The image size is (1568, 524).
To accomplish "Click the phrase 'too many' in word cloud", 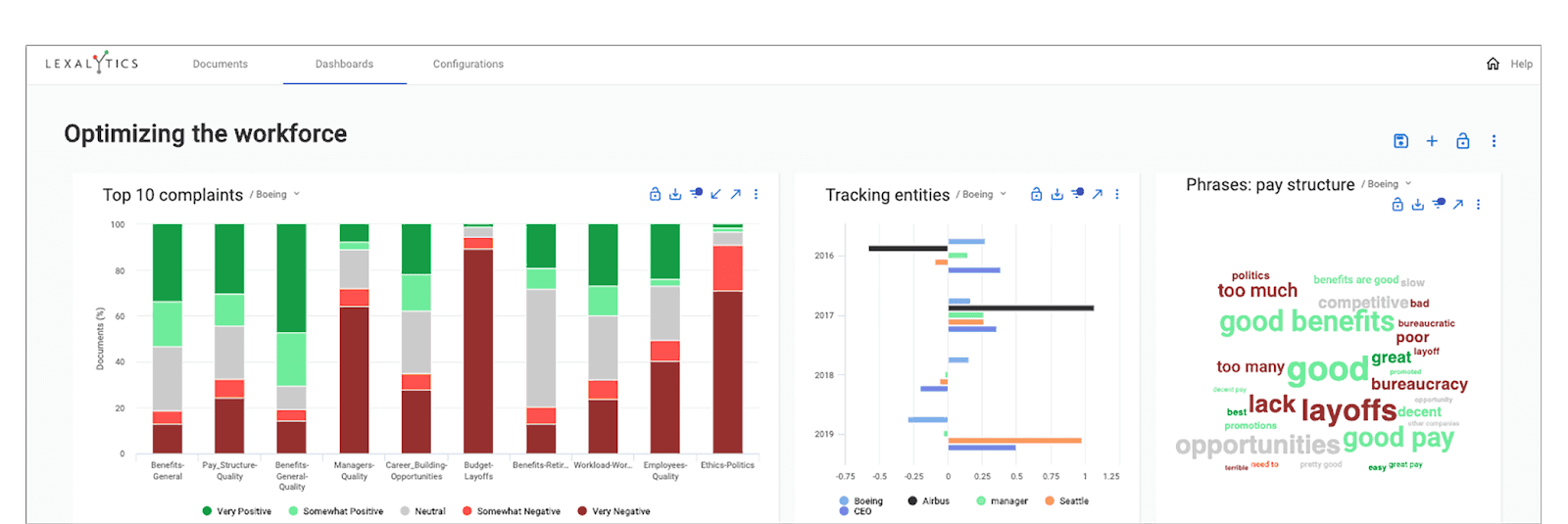I will point(1250,366).
